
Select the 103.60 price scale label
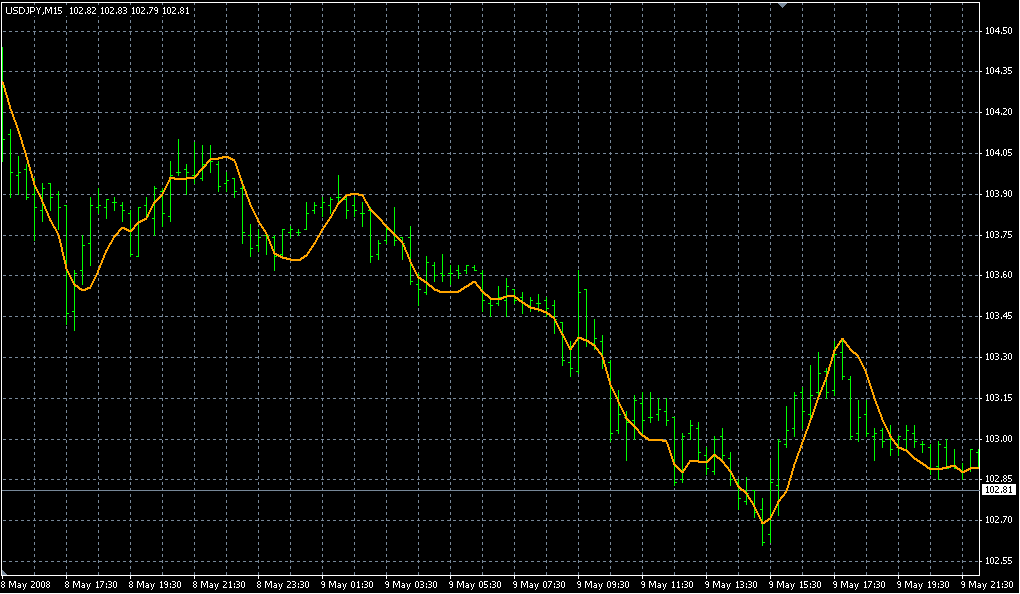pyautogui.click(x=998, y=275)
